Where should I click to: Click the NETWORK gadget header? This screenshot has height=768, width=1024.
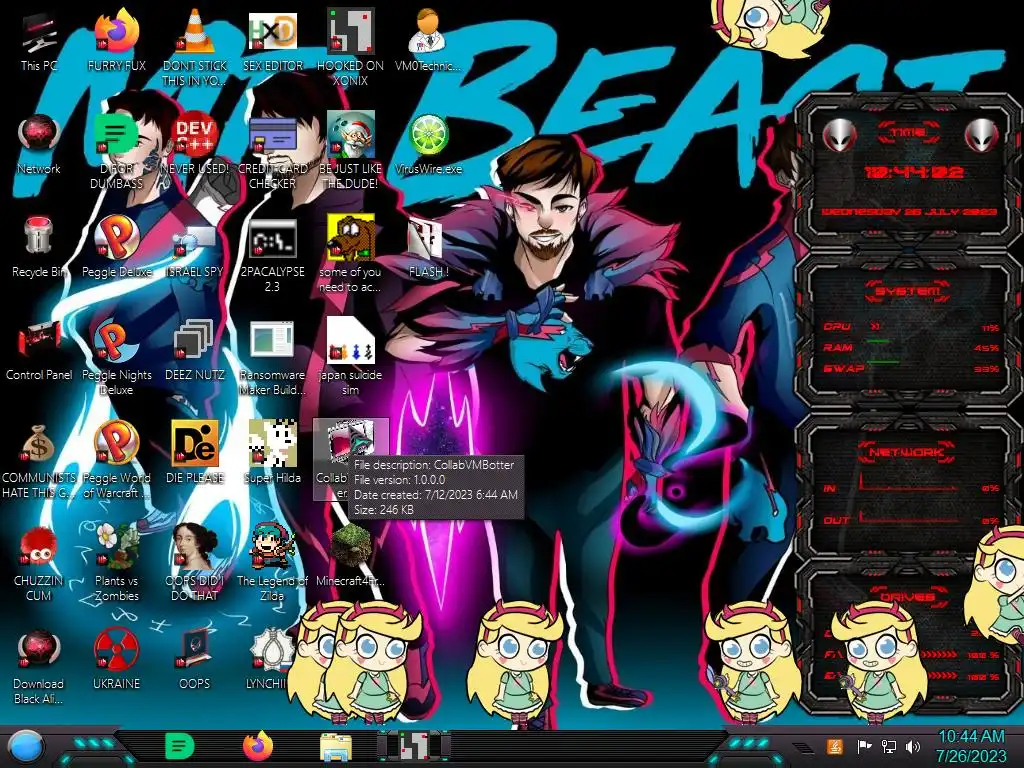(x=906, y=451)
